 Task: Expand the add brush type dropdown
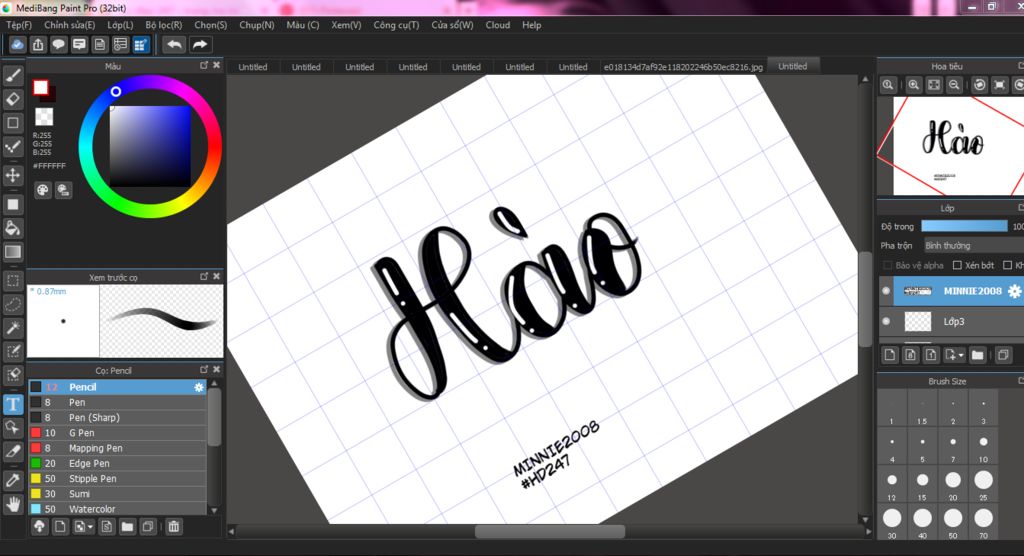[90, 527]
